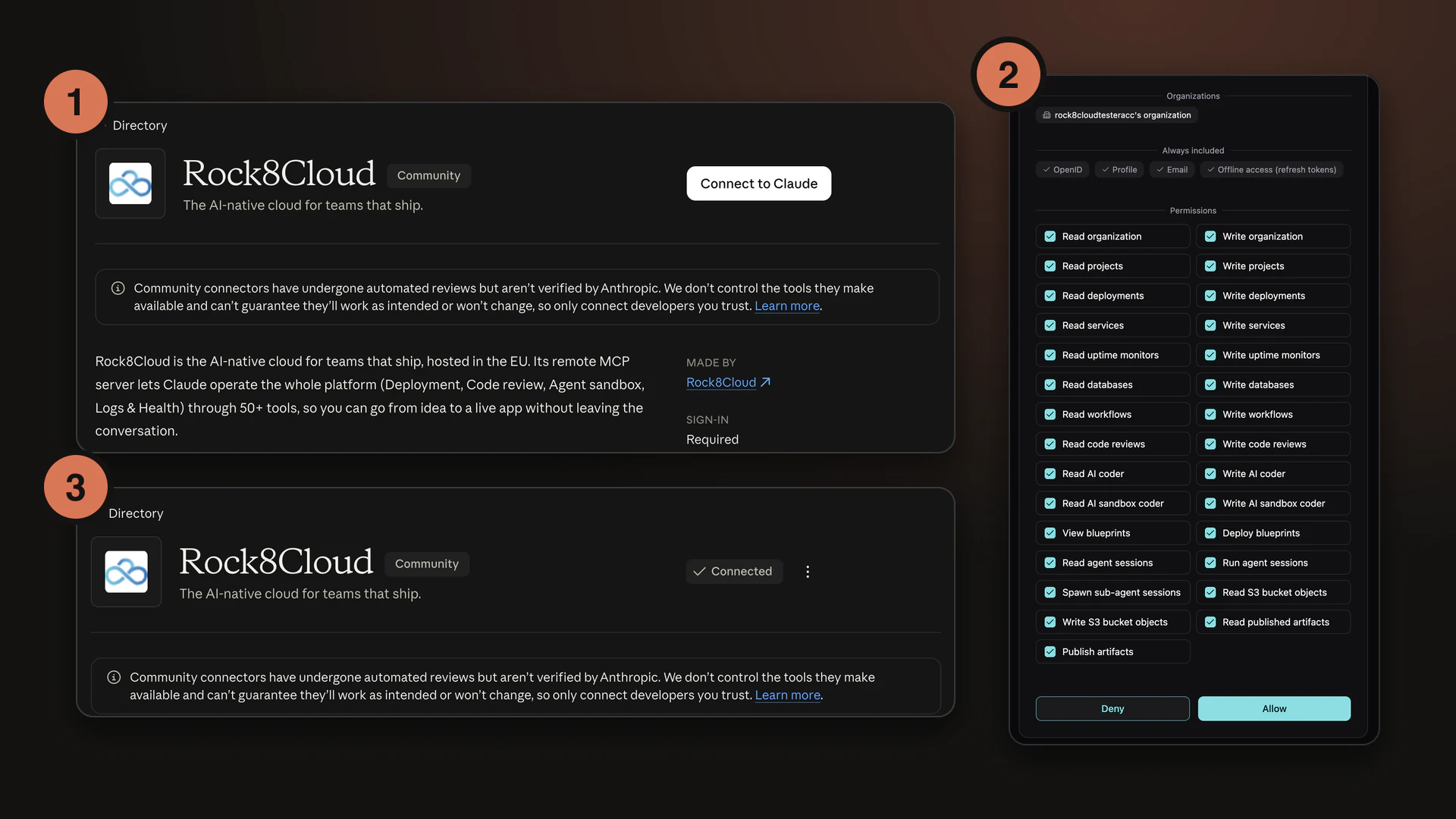Click the Email included scope chip

[x=1172, y=170]
